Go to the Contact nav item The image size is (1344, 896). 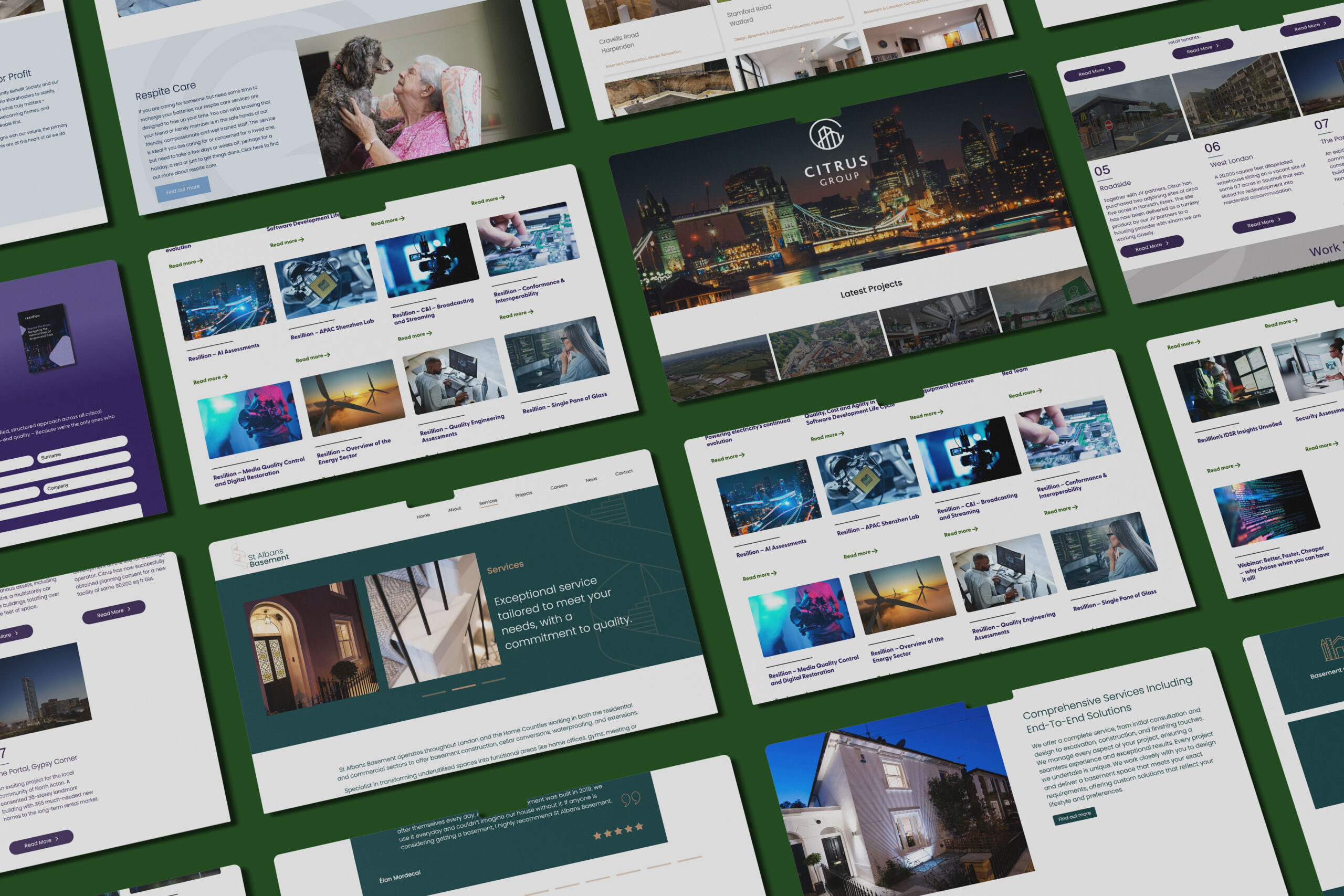coord(623,472)
